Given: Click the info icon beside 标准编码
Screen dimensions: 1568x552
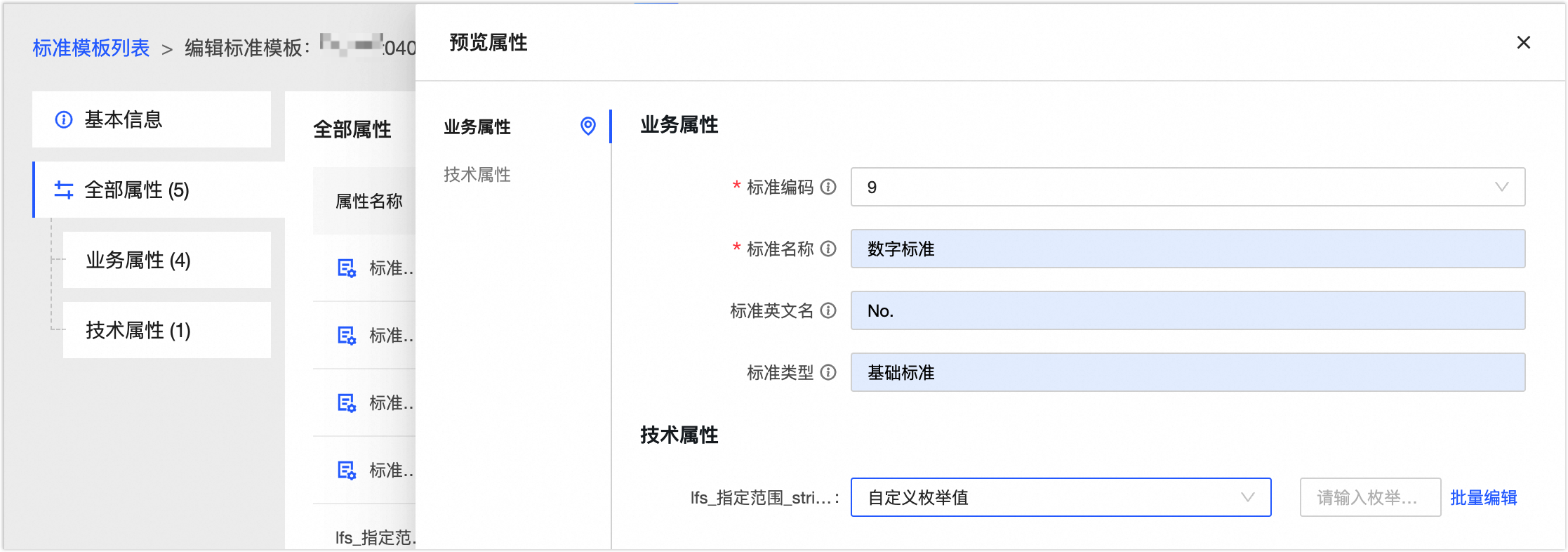Looking at the screenshot, I should coord(828,187).
